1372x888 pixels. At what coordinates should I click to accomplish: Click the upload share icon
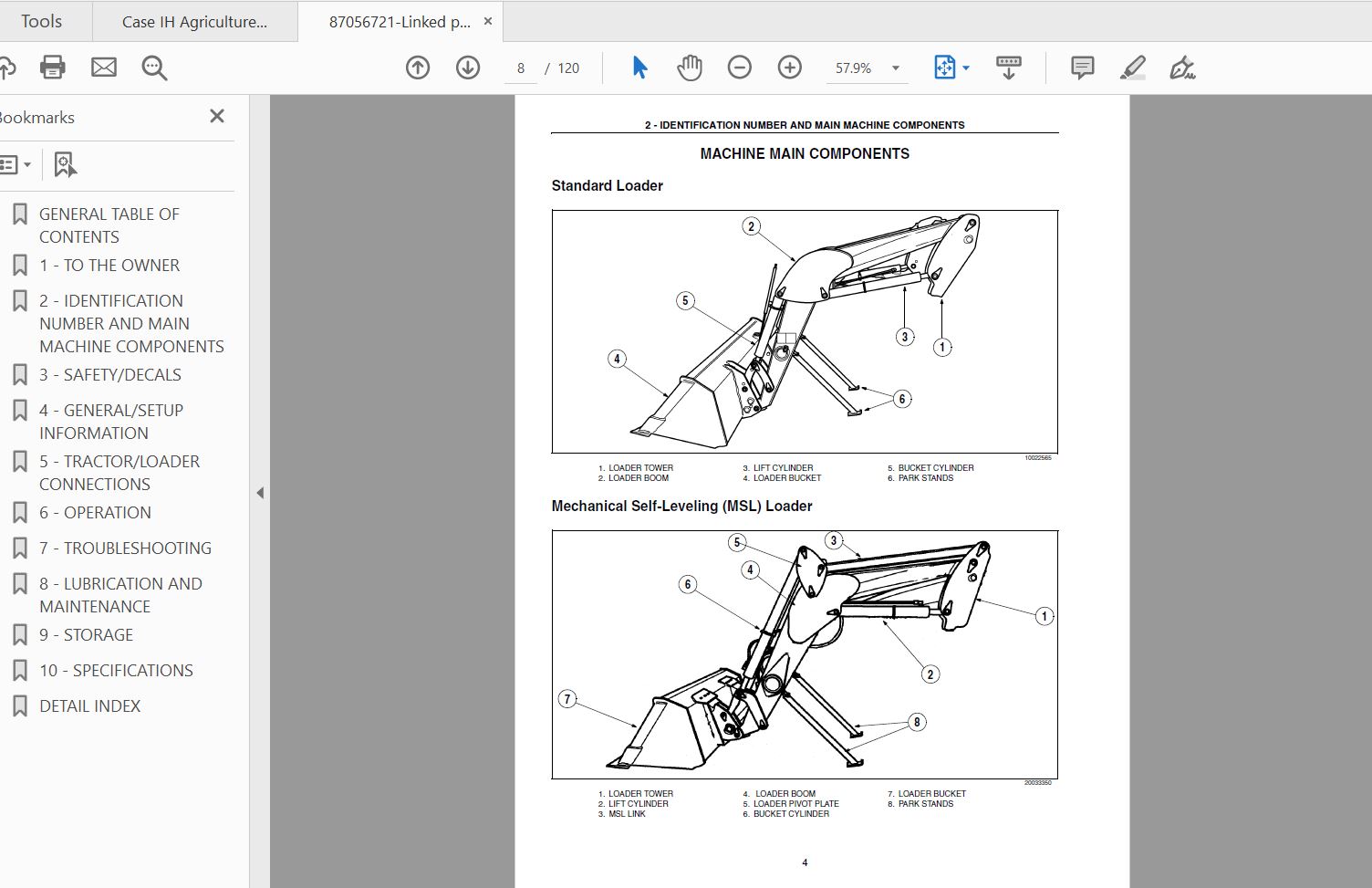(7, 68)
